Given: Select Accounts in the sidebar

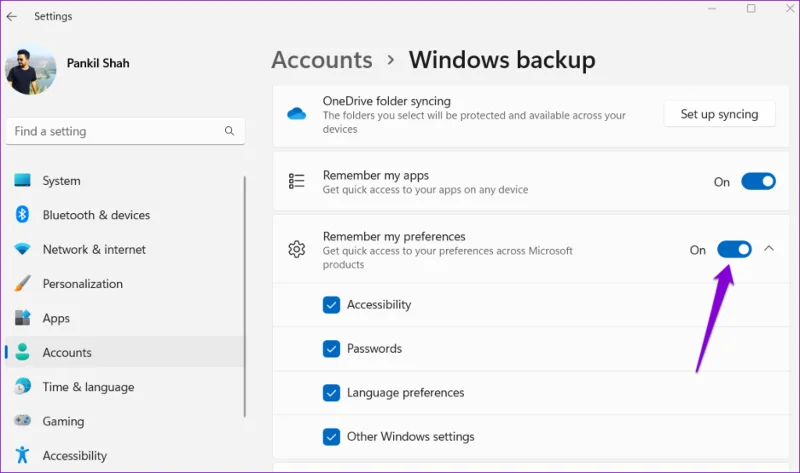Looking at the screenshot, I should pyautogui.click(x=124, y=352).
